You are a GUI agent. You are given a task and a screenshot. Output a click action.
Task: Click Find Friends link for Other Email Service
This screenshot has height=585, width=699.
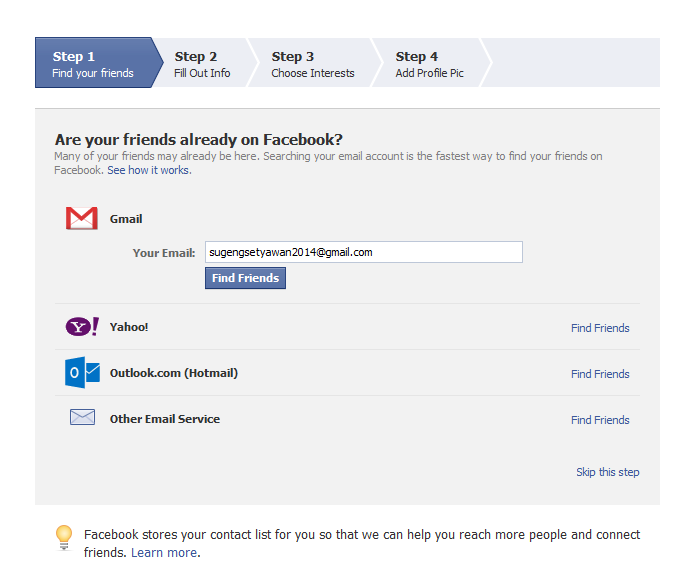point(600,420)
